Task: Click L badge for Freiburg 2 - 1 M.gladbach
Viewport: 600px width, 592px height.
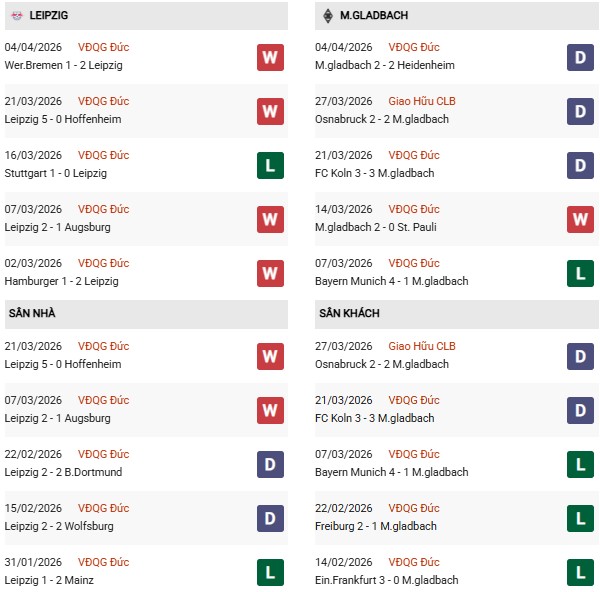Action: point(581,518)
